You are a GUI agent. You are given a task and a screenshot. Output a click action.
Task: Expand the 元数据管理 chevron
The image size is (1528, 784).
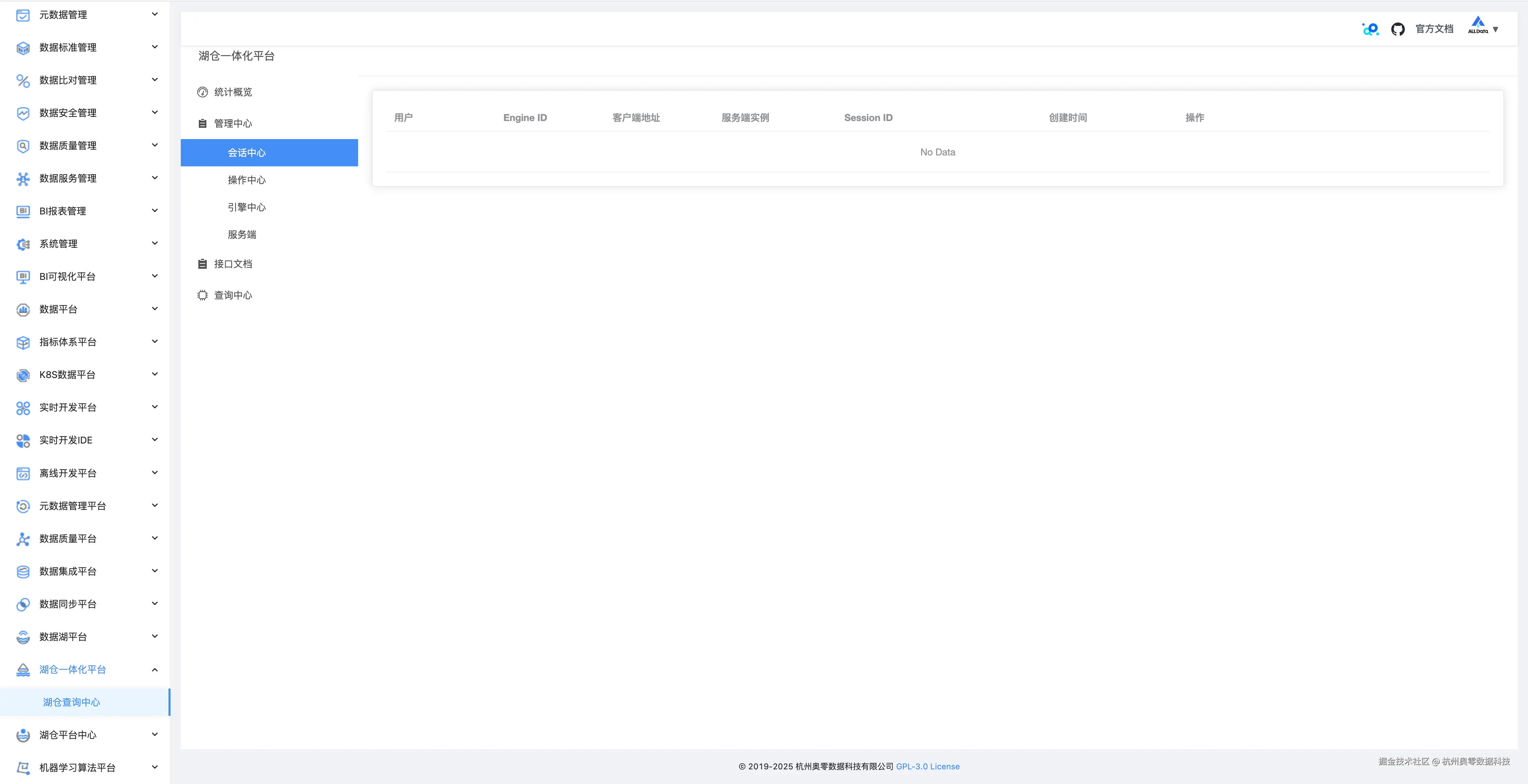(x=155, y=14)
